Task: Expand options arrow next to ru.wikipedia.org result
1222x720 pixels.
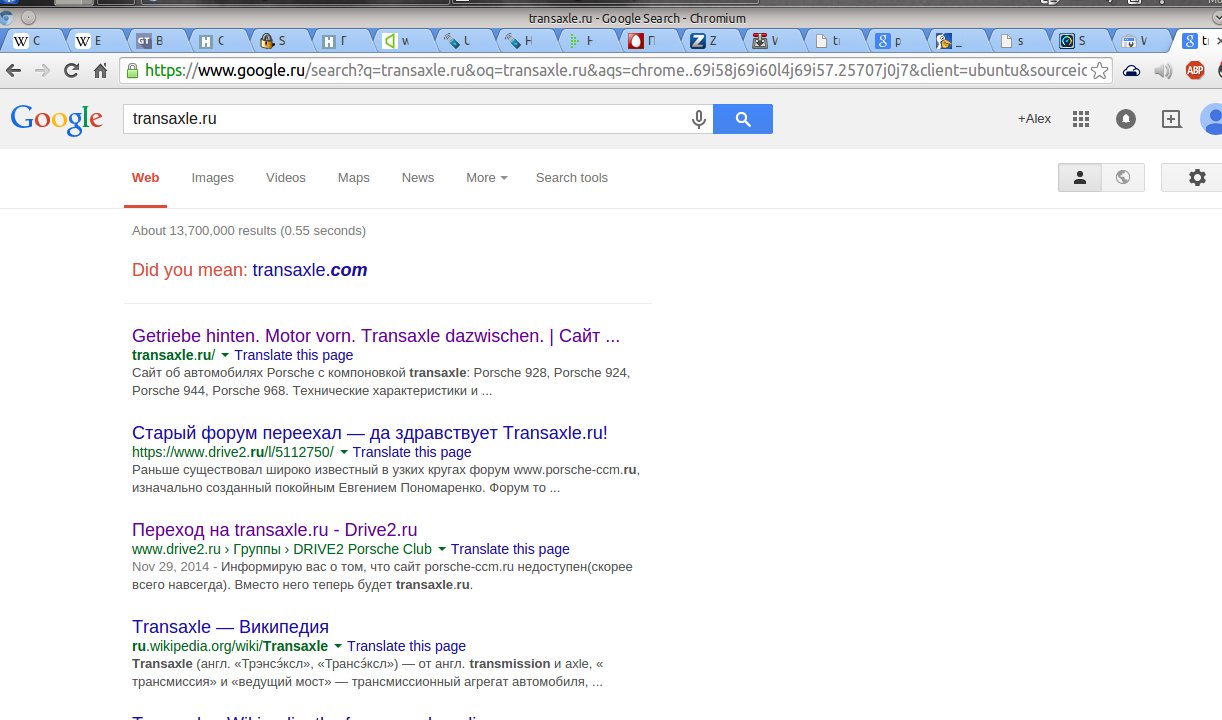Action: tap(338, 646)
